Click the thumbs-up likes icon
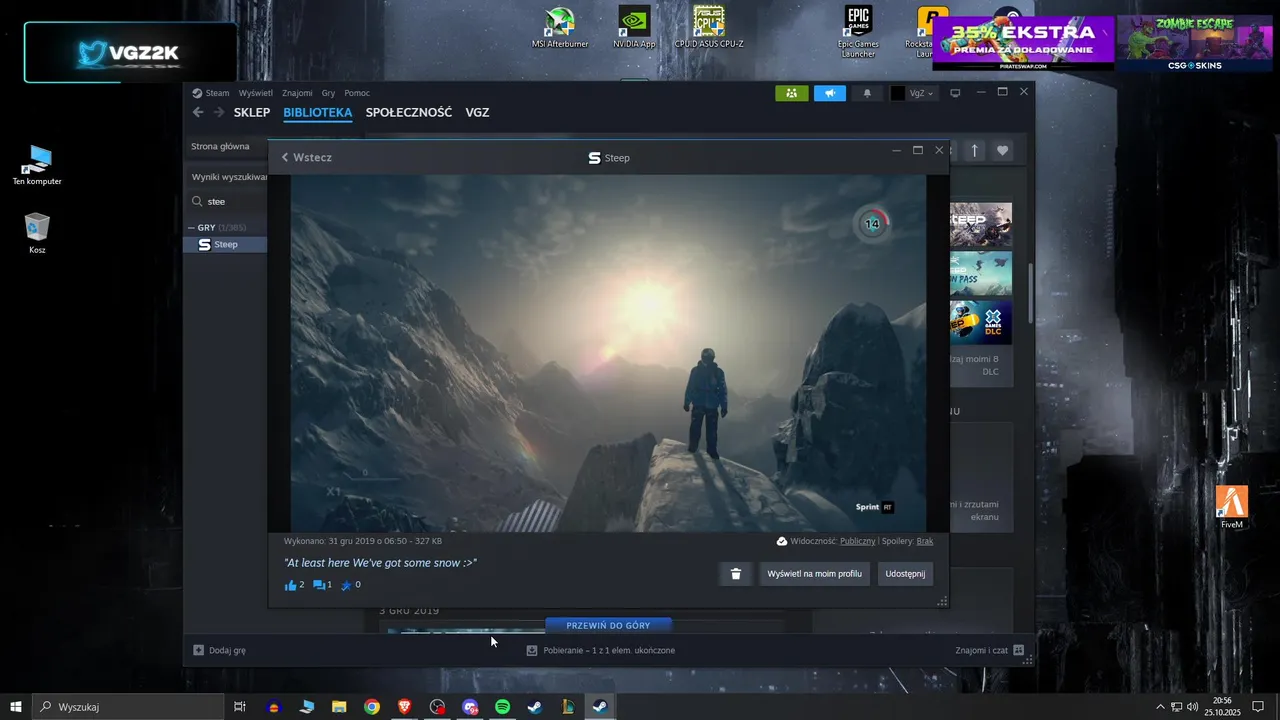This screenshot has width=1280, height=720. pos(291,585)
